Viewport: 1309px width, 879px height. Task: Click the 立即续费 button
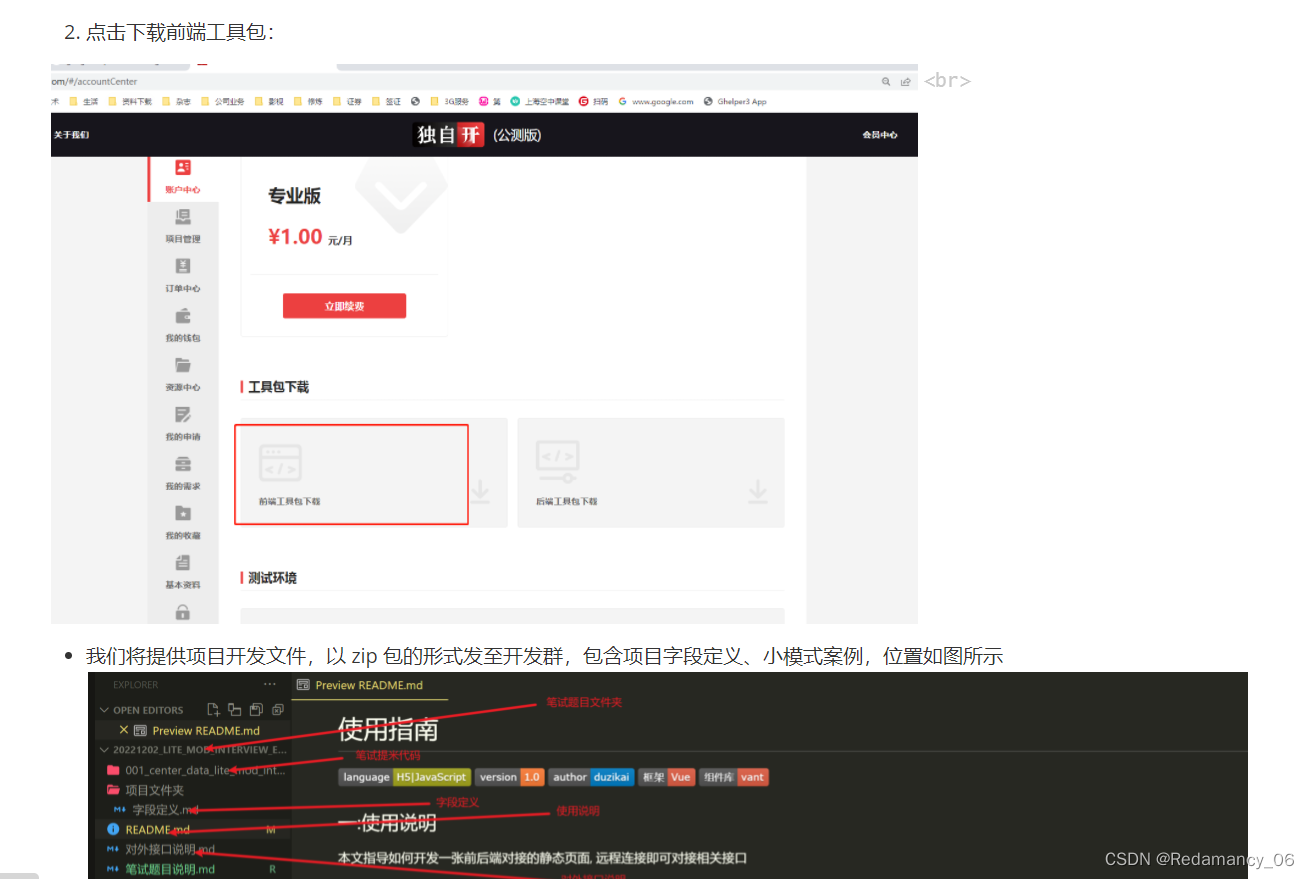point(344,306)
